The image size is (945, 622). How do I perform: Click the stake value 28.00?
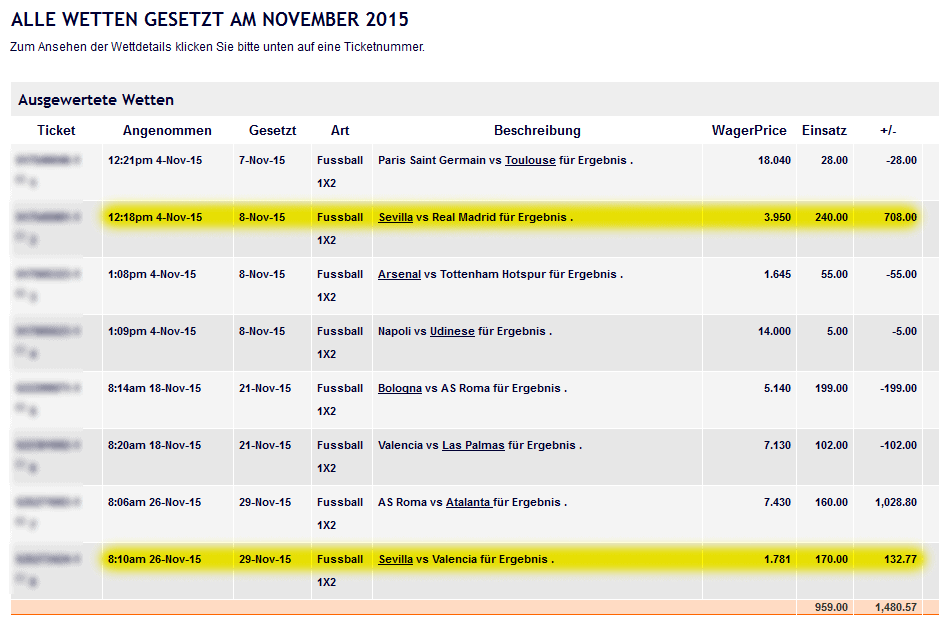click(834, 160)
